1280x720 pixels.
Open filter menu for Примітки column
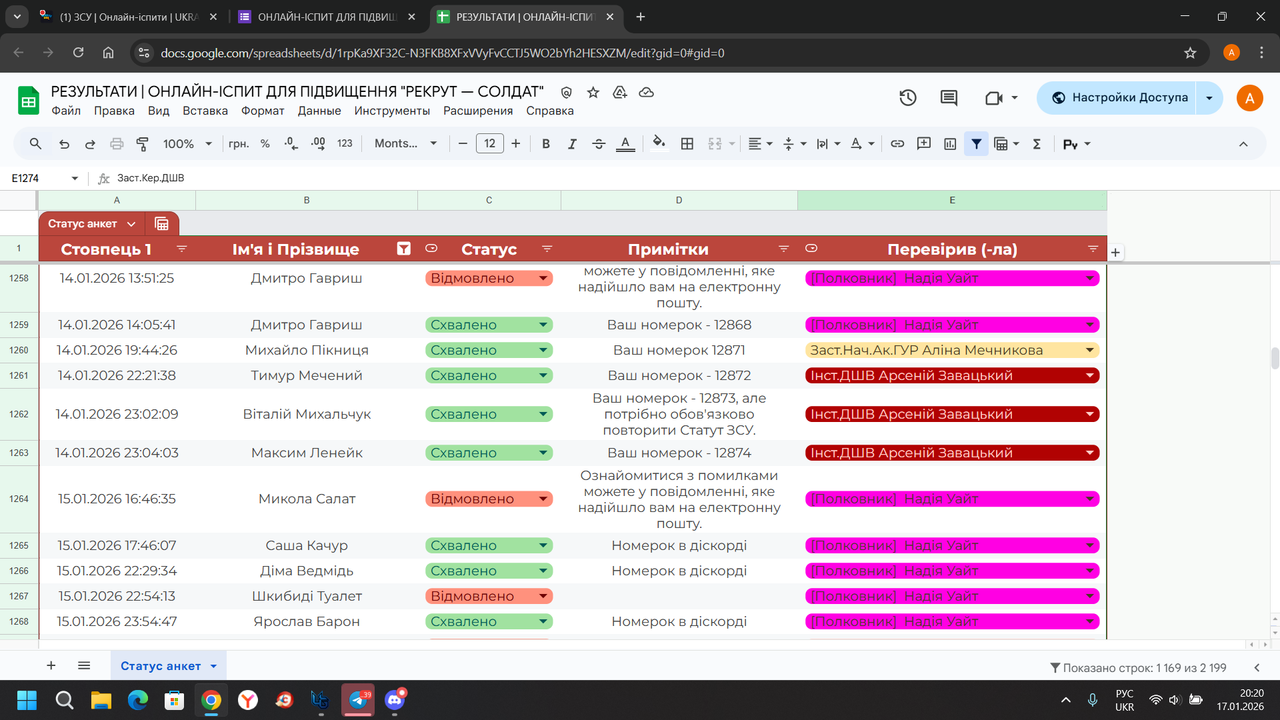[x=784, y=249]
